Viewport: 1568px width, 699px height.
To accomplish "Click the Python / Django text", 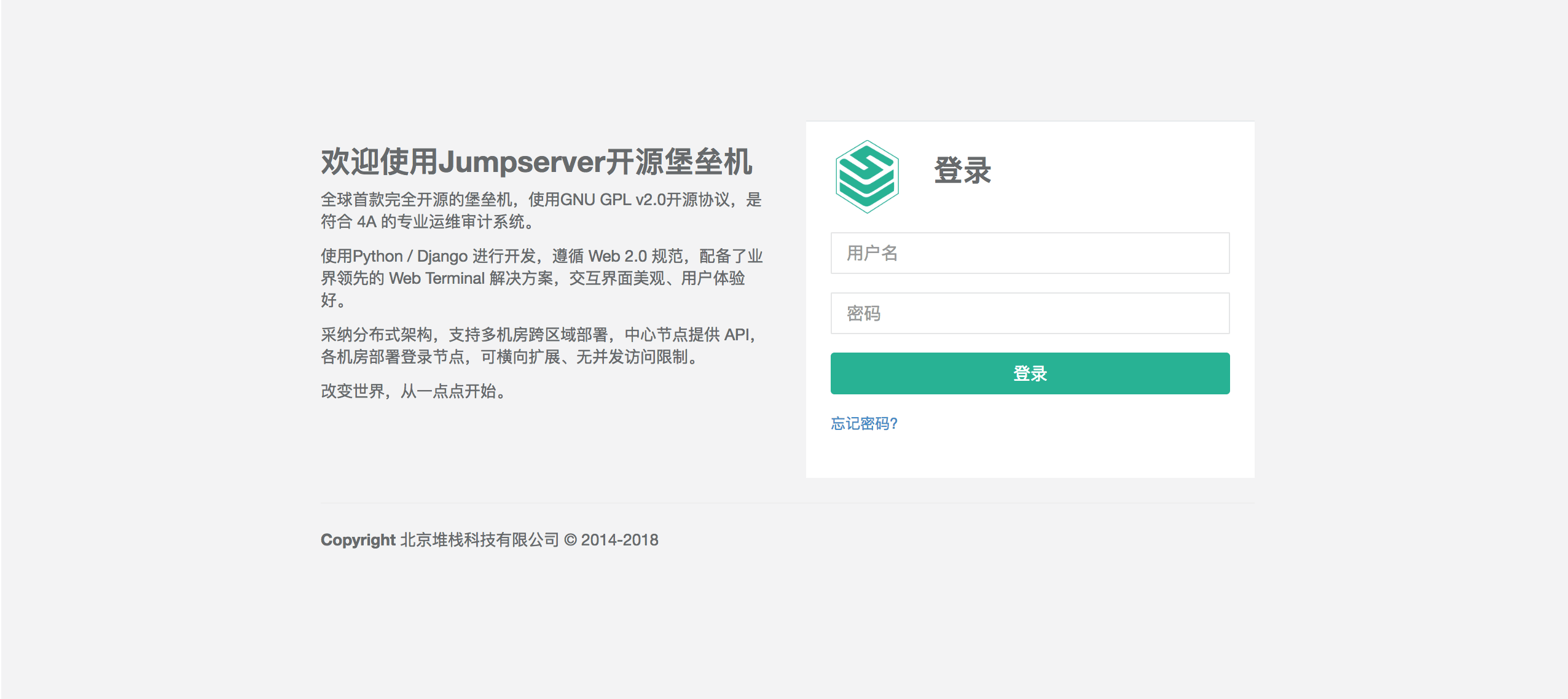I will pos(410,256).
